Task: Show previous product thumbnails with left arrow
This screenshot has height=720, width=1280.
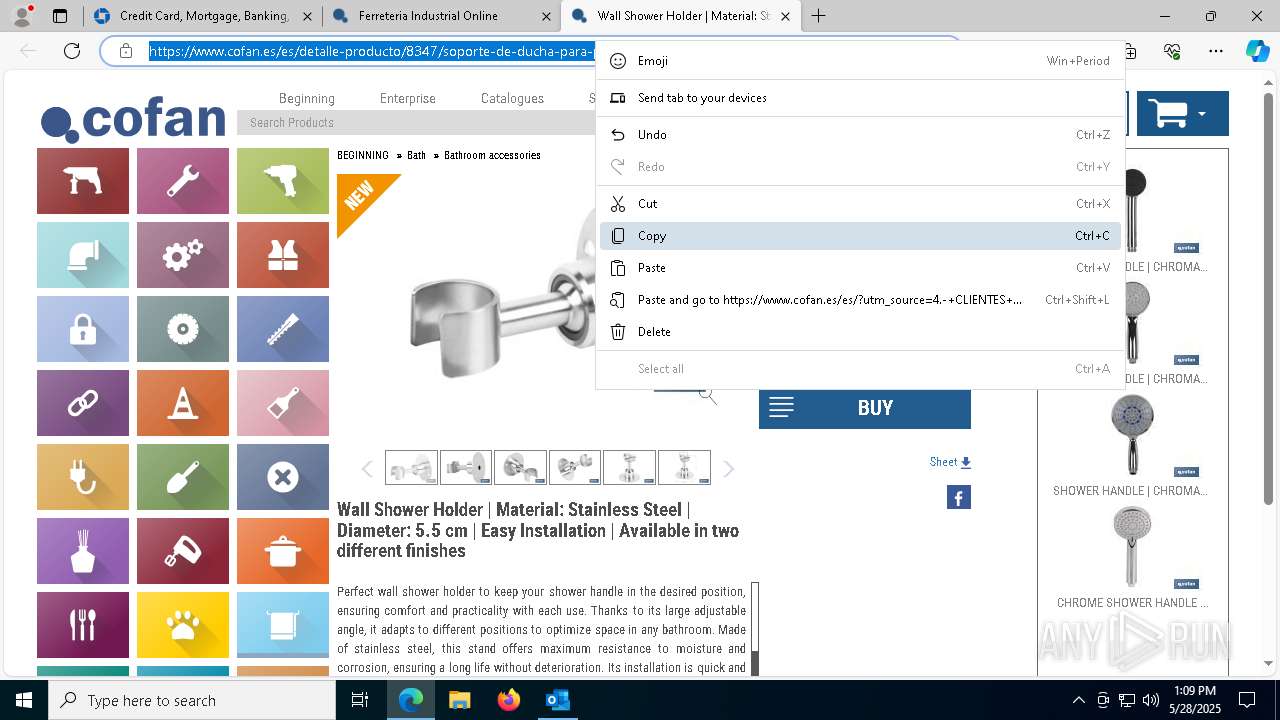Action: coord(367,469)
